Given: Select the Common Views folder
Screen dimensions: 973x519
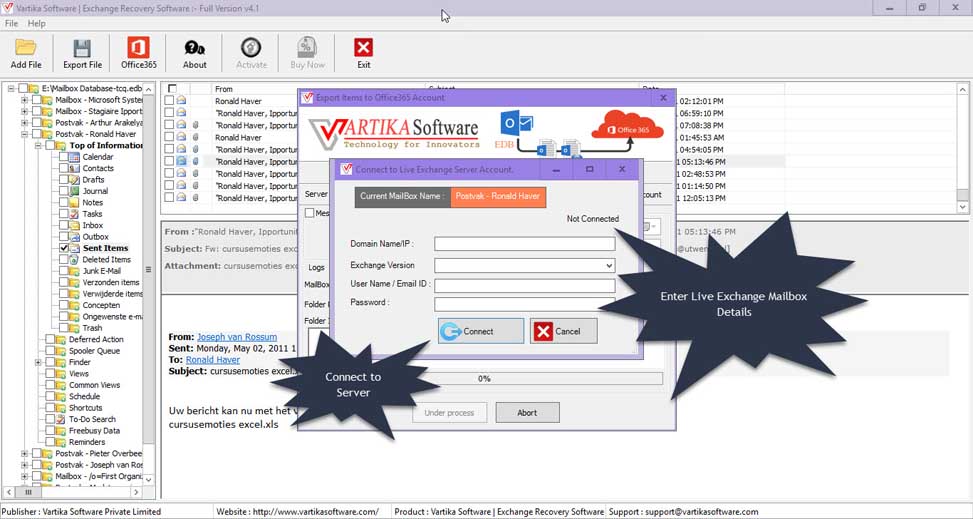Looking at the screenshot, I should pos(94,385).
